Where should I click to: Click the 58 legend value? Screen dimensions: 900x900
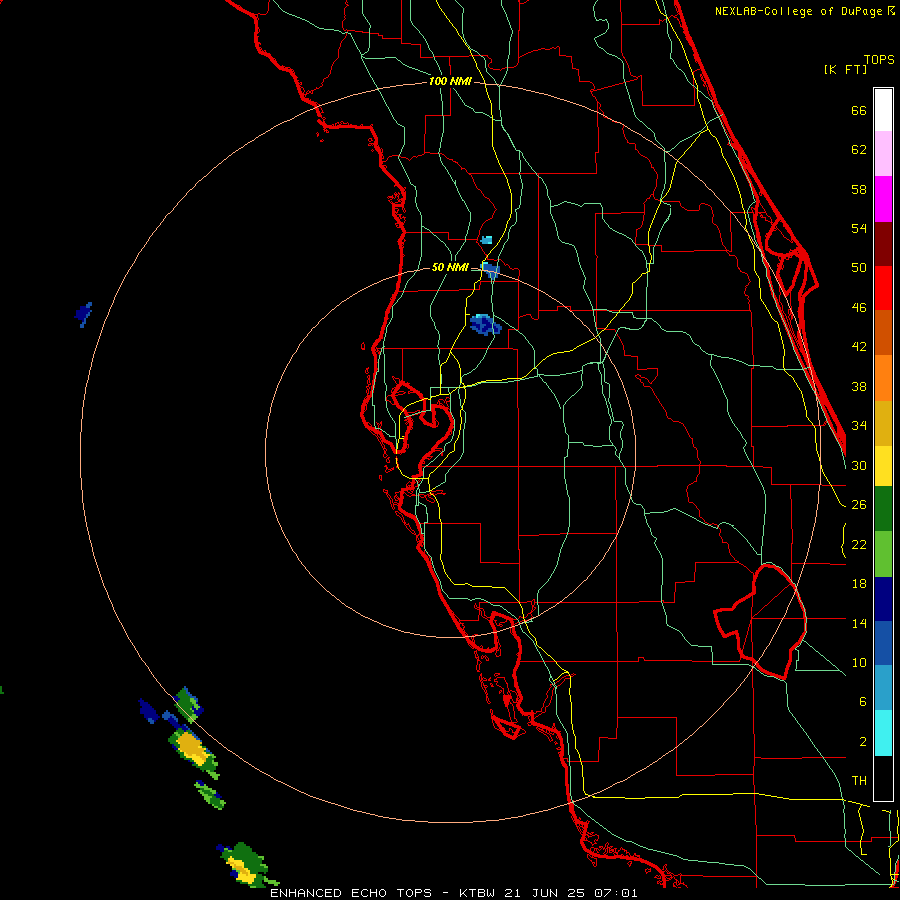[x=859, y=189]
